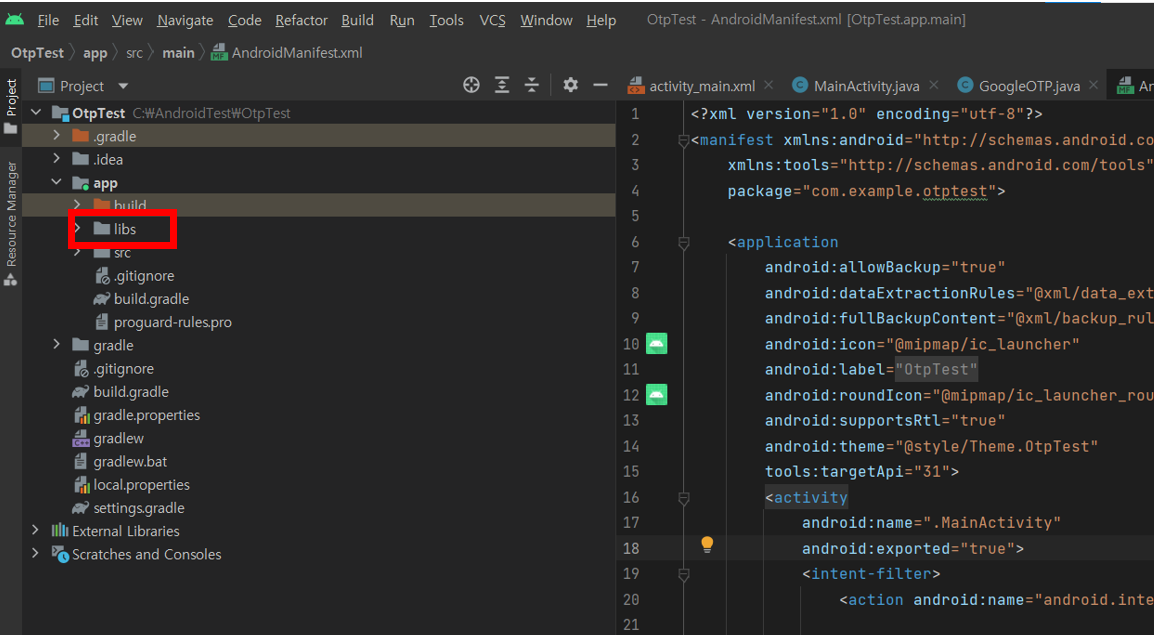Click the Expand All icon
Viewport: 1154px width, 635px height.
point(502,85)
